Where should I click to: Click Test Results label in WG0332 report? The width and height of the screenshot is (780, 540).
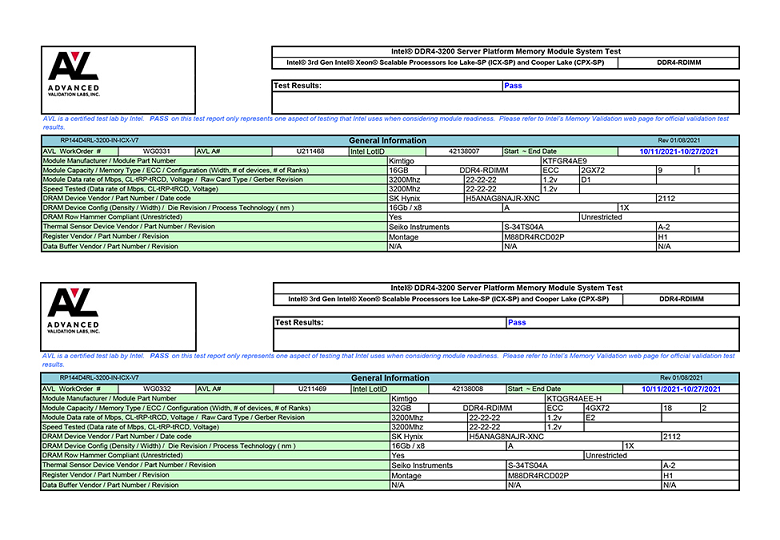point(299,323)
